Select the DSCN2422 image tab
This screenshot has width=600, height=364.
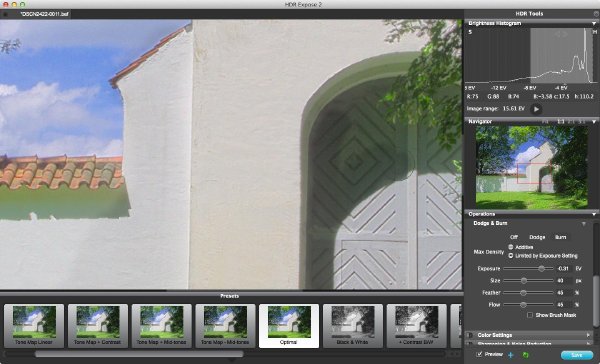tap(45, 14)
